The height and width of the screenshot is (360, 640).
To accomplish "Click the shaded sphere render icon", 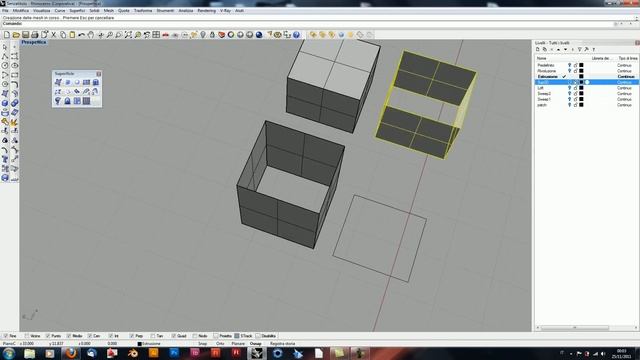I will point(259,35).
